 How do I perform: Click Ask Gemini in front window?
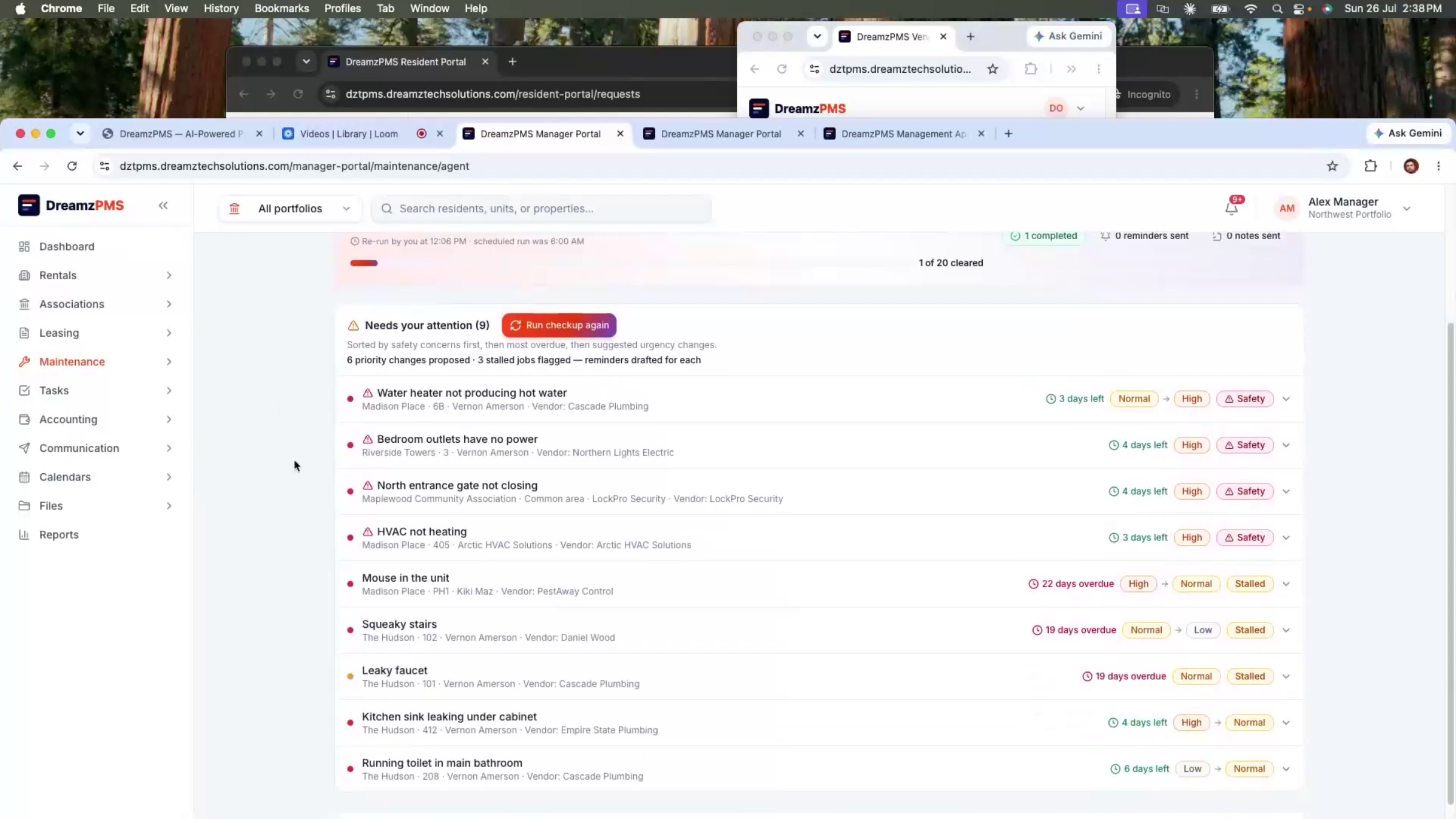pyautogui.click(x=1408, y=133)
